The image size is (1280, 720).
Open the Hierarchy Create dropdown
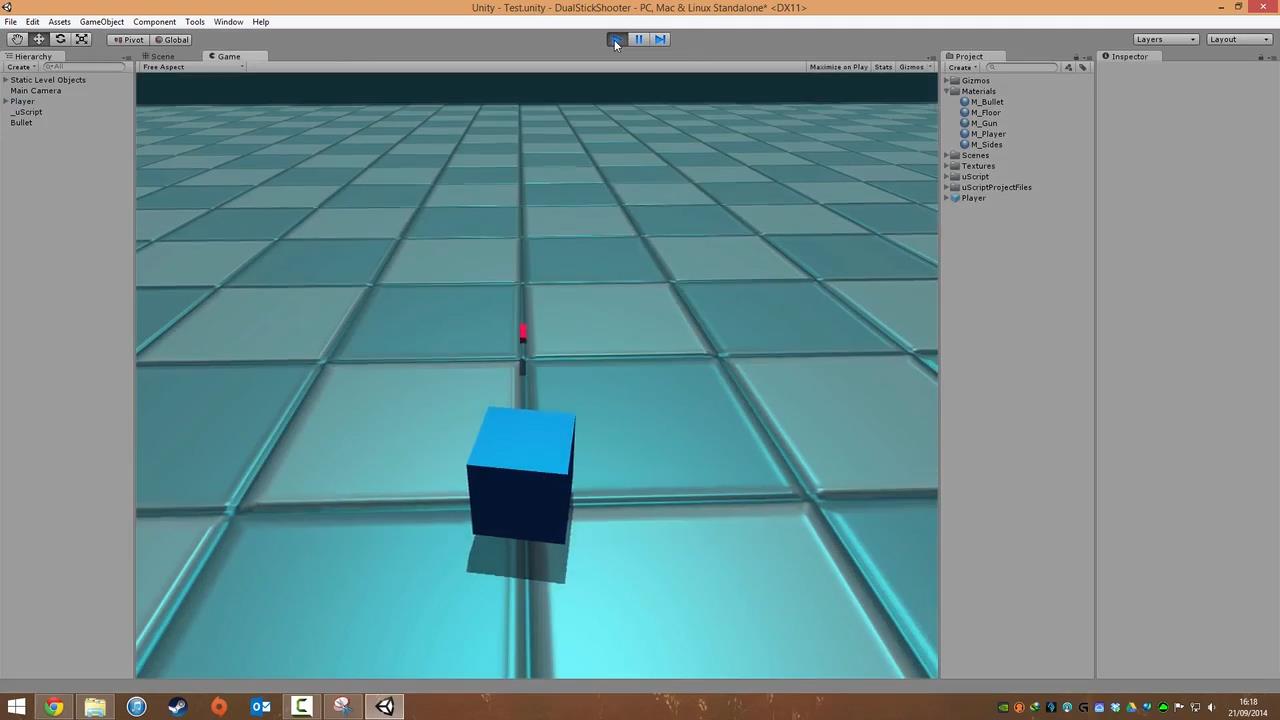click(x=21, y=67)
